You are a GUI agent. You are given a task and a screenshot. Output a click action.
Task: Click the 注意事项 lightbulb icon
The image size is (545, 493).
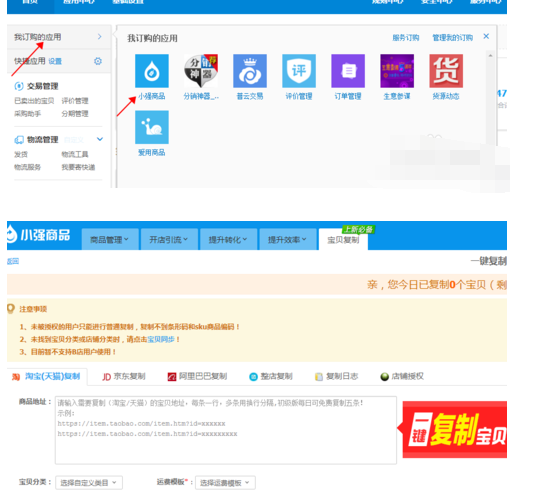(x=11, y=308)
